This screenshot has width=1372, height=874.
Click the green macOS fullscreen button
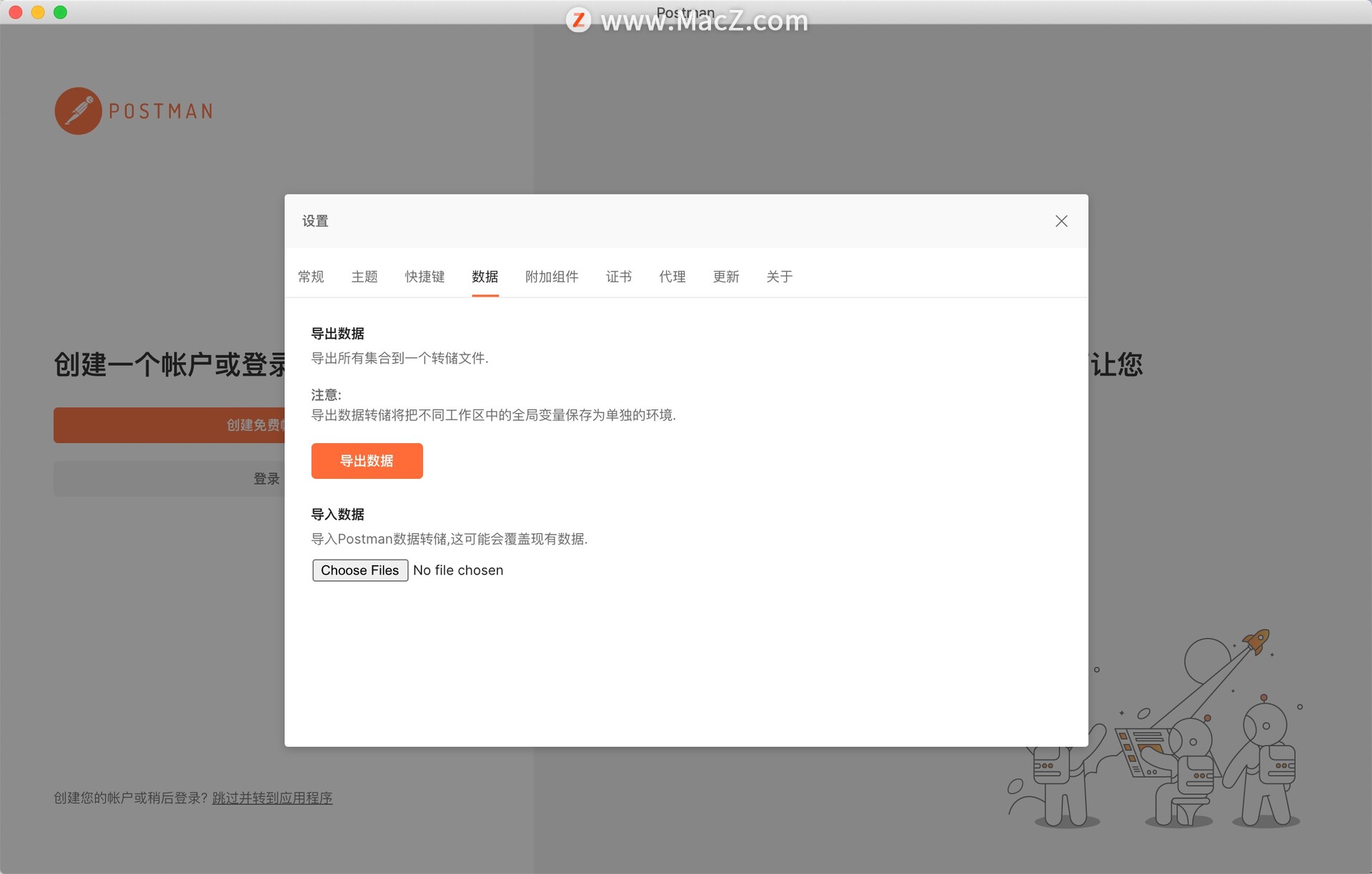[x=61, y=12]
